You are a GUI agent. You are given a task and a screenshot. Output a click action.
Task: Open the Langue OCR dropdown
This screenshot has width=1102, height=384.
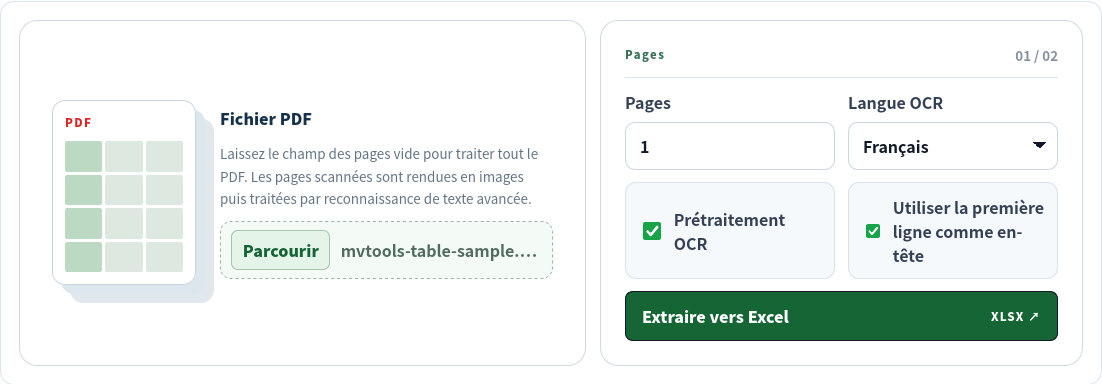click(x=952, y=146)
